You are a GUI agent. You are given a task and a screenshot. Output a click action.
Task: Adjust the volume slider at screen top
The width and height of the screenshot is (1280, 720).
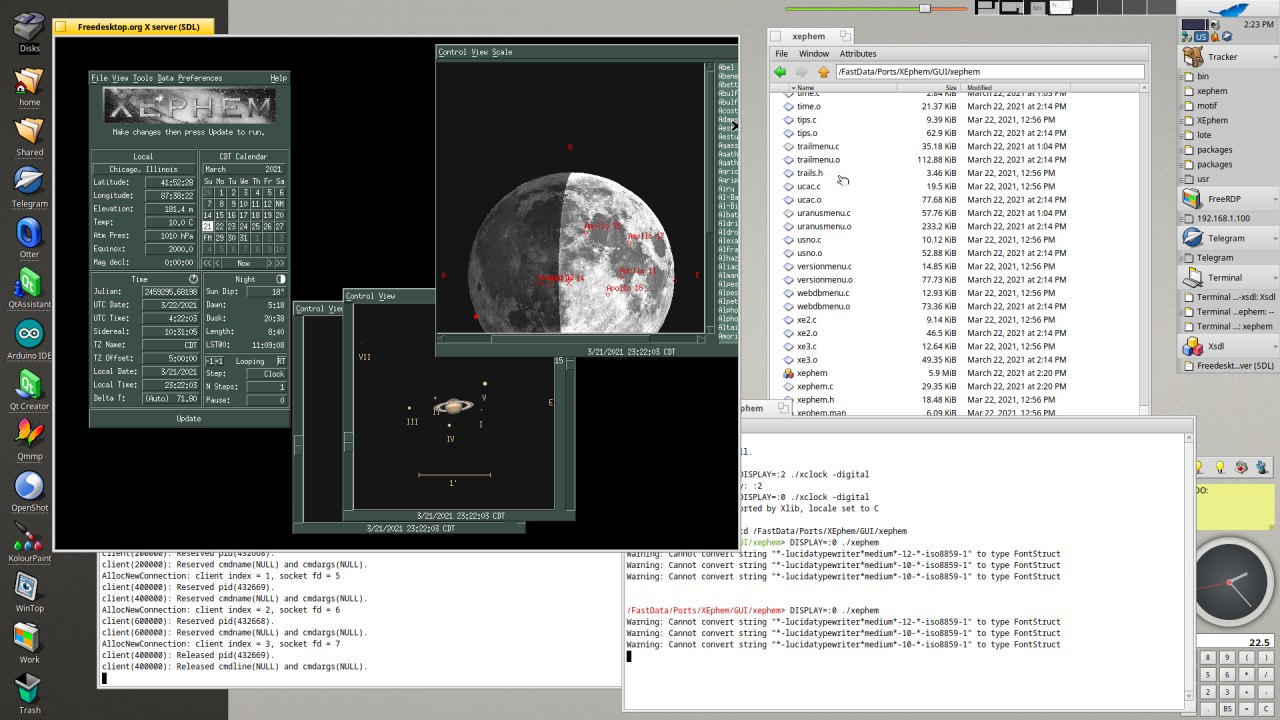coord(925,8)
